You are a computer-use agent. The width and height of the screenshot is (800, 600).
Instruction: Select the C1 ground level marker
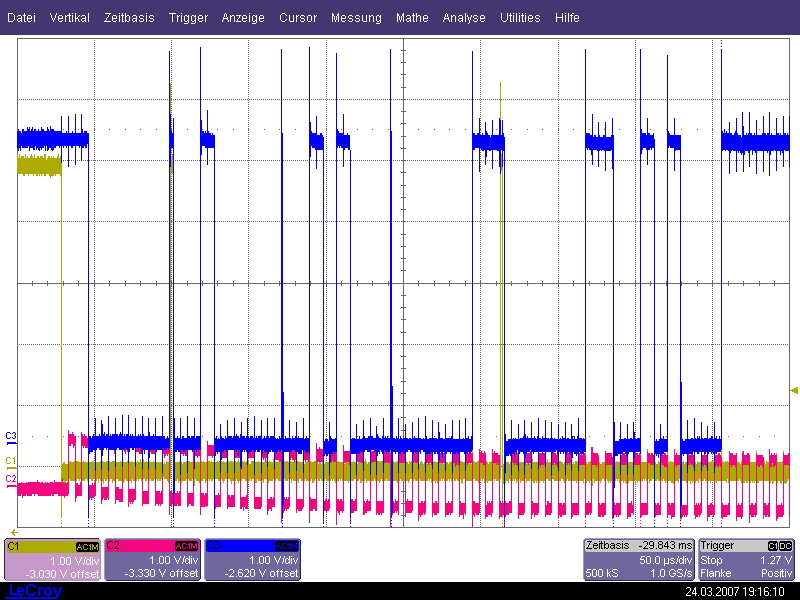11,462
